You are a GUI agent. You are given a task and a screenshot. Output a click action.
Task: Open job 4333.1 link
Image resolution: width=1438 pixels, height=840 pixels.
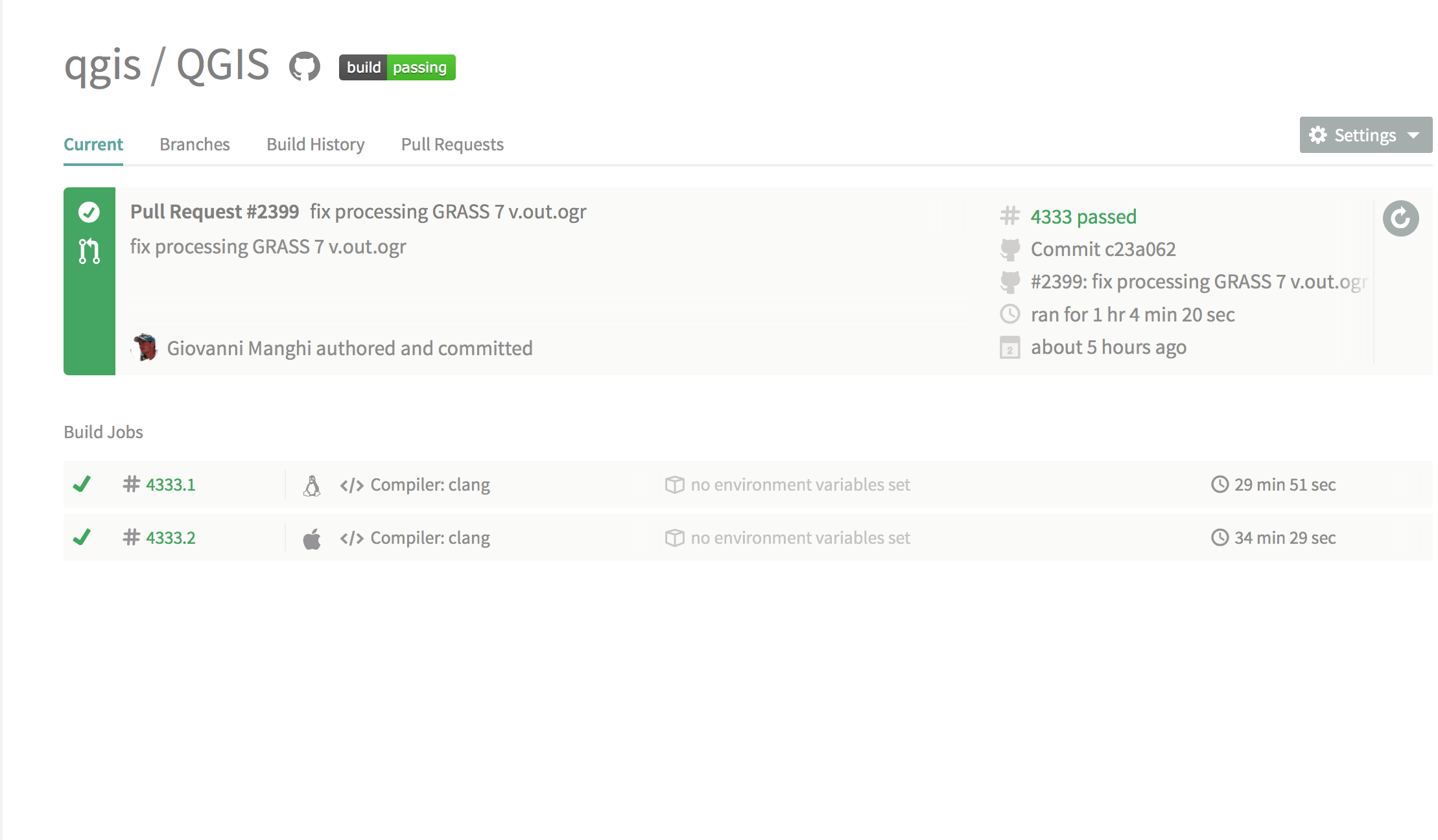pos(170,485)
